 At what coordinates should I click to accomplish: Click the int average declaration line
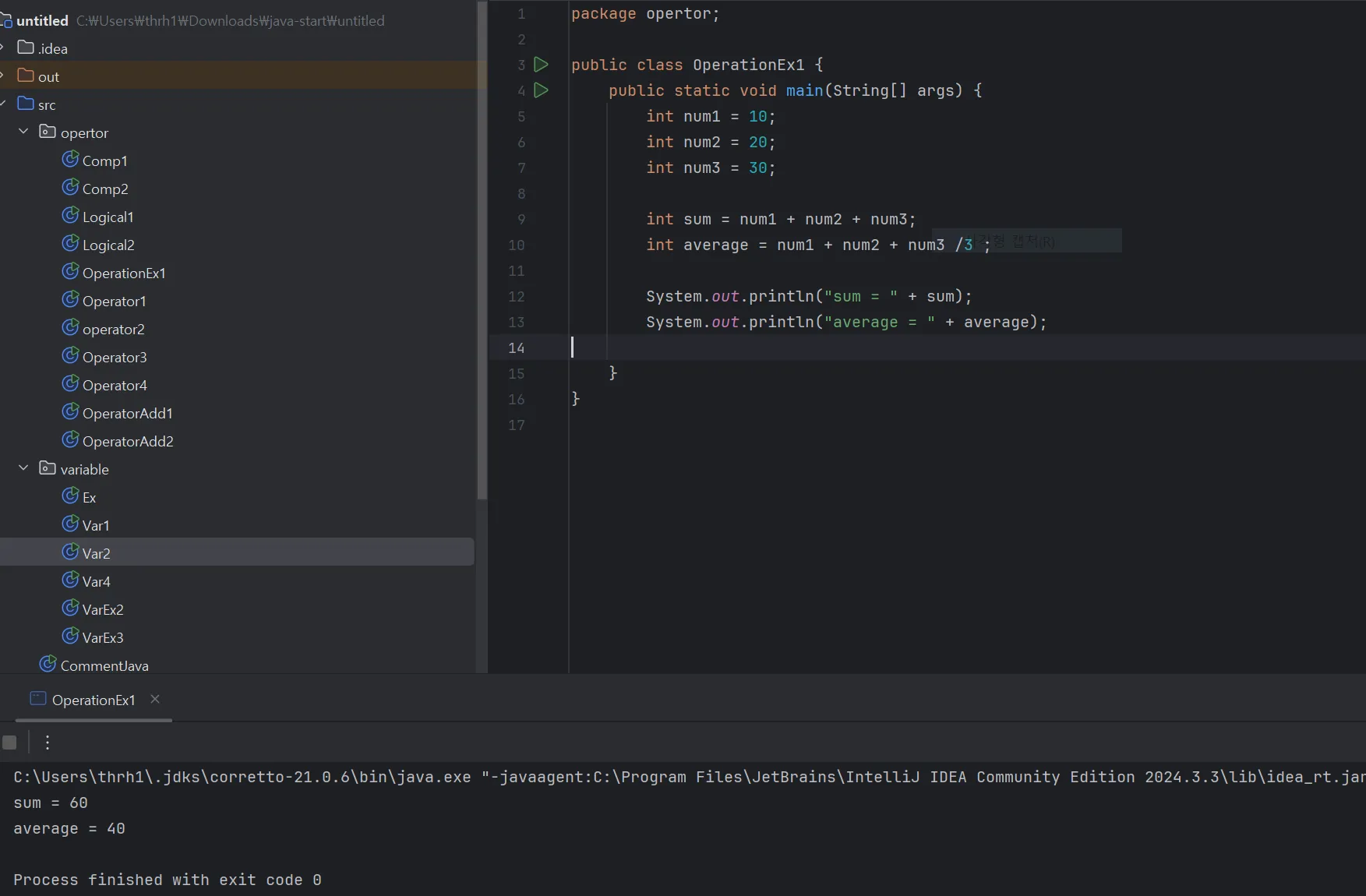818,245
